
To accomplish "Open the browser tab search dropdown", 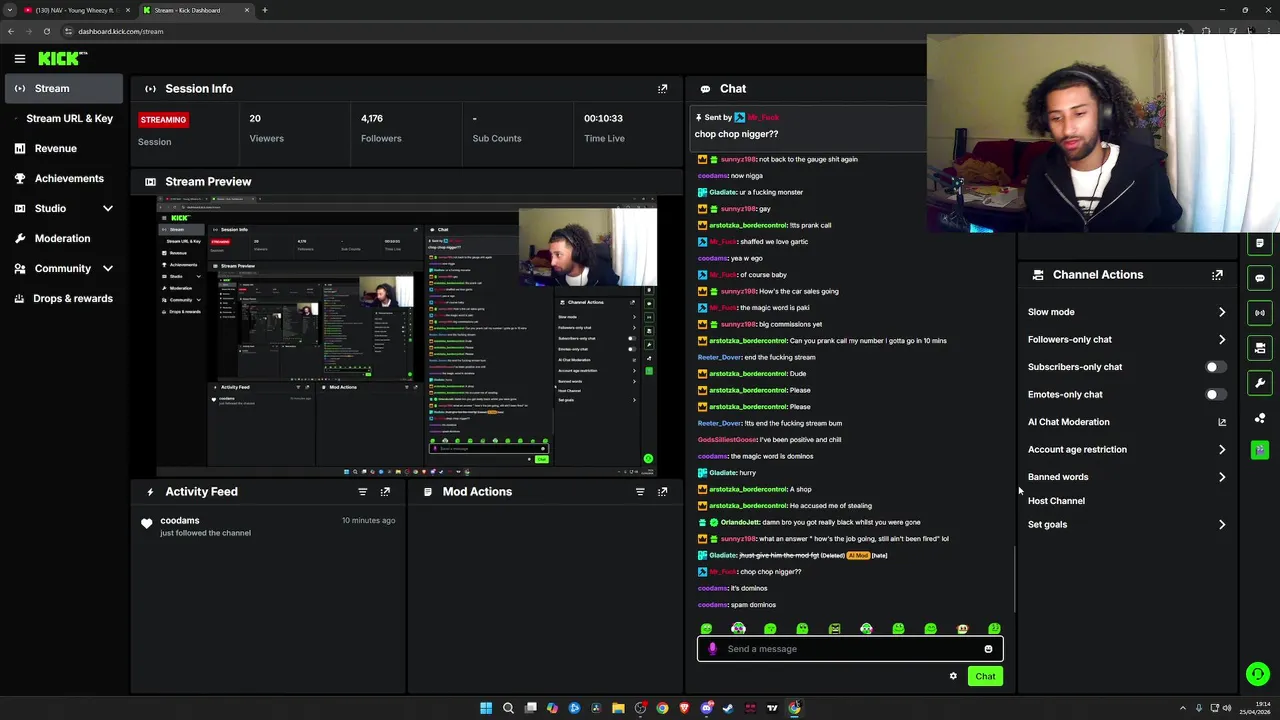I will (10, 10).
